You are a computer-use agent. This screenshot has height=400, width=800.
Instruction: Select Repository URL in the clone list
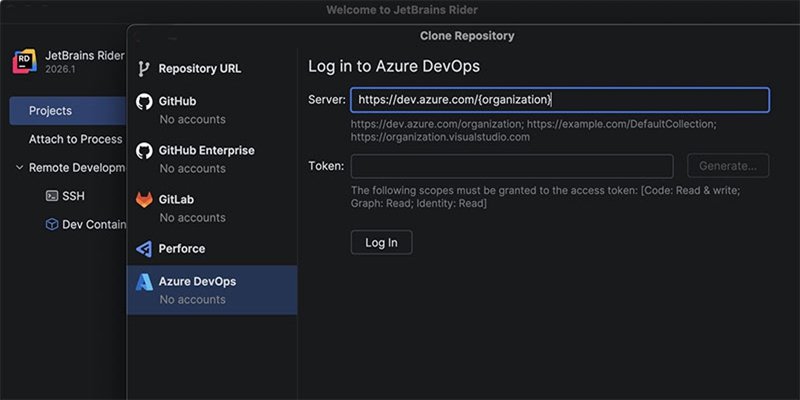click(x=212, y=69)
